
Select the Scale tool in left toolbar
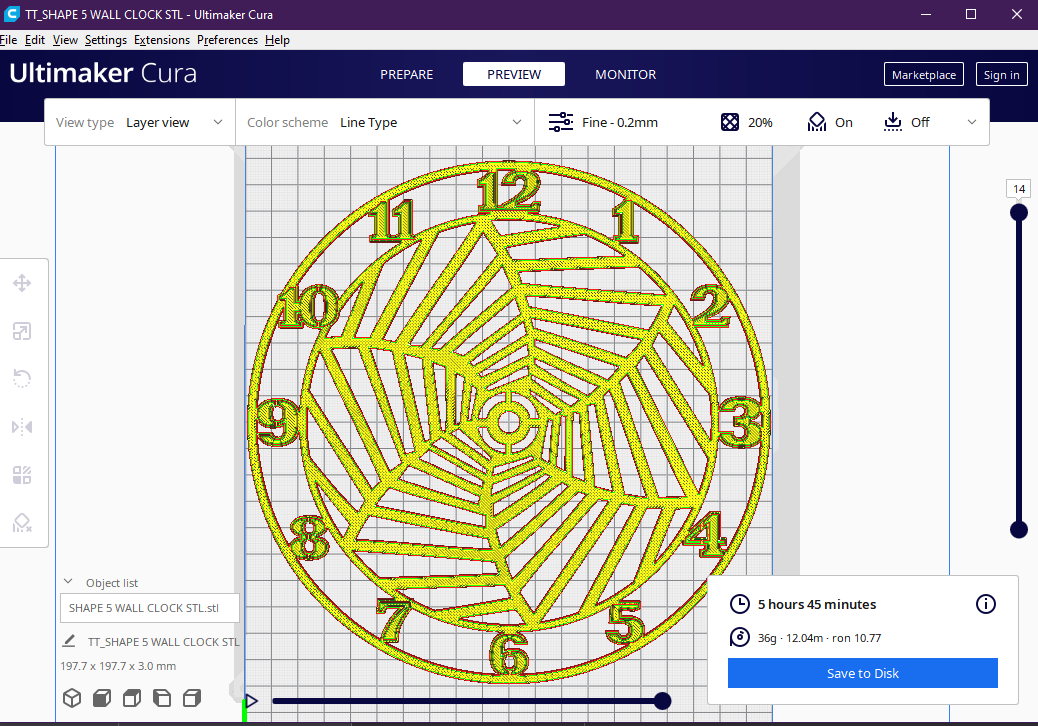pyautogui.click(x=22, y=331)
